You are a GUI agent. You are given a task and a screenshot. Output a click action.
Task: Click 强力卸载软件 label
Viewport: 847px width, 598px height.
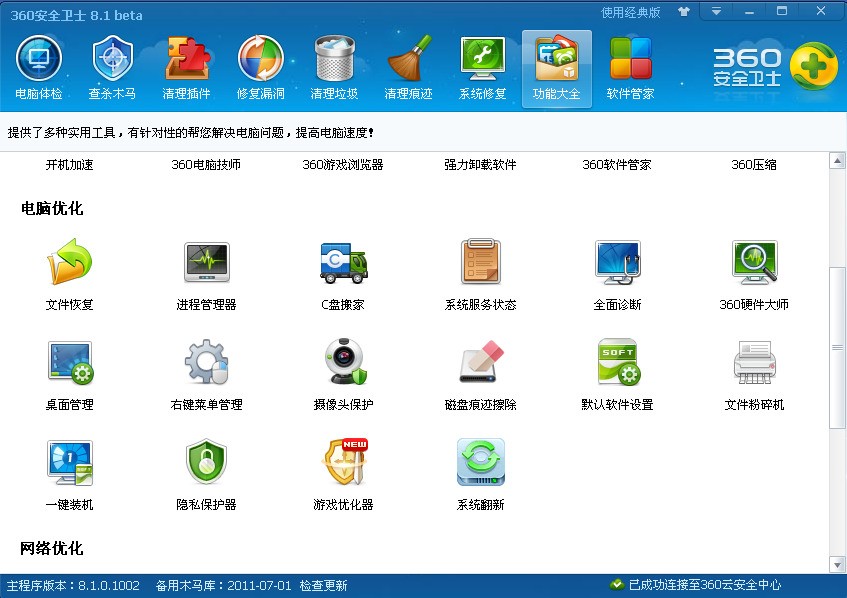[x=480, y=165]
